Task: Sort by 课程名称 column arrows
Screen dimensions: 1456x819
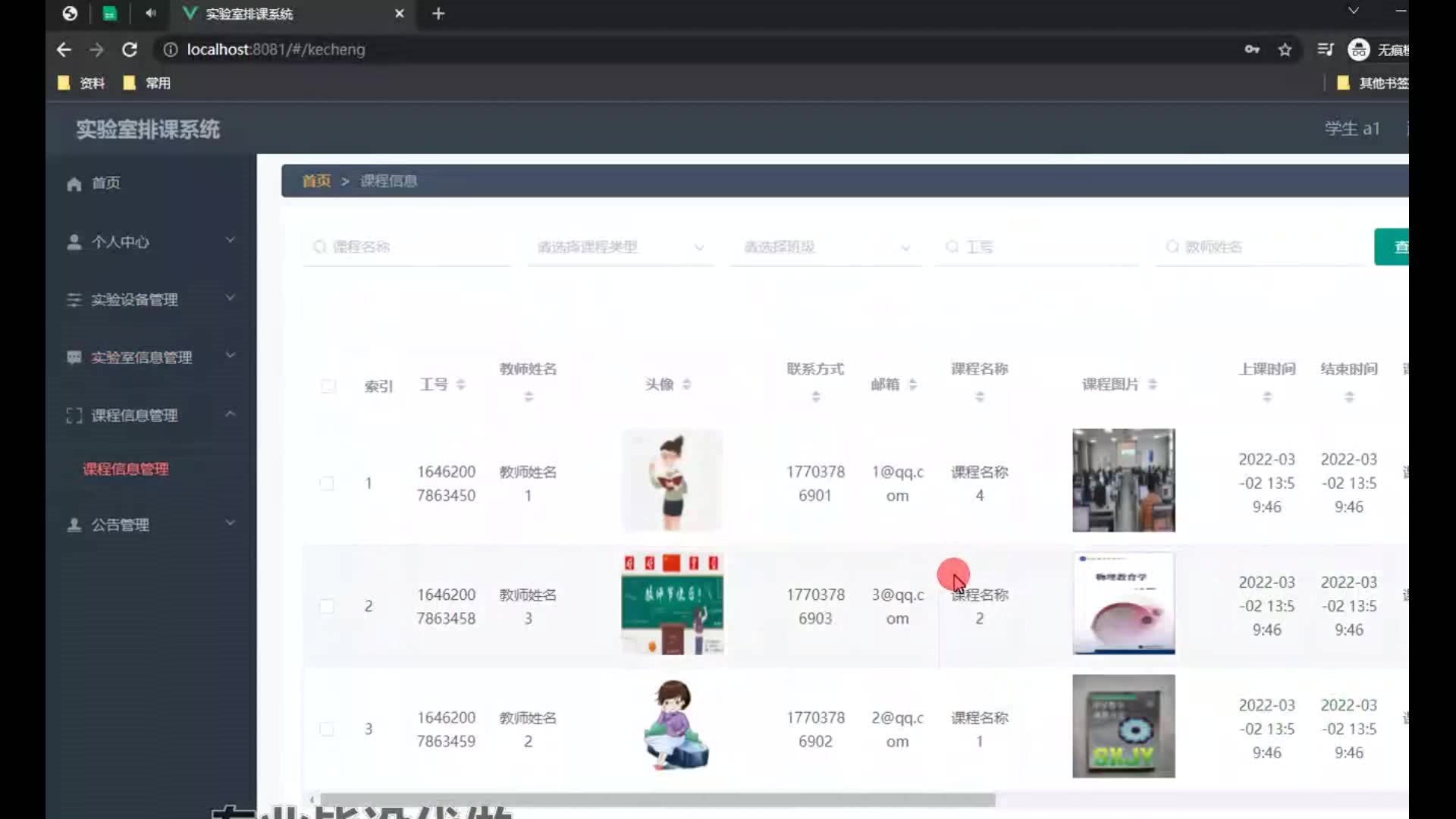Action: (980, 397)
